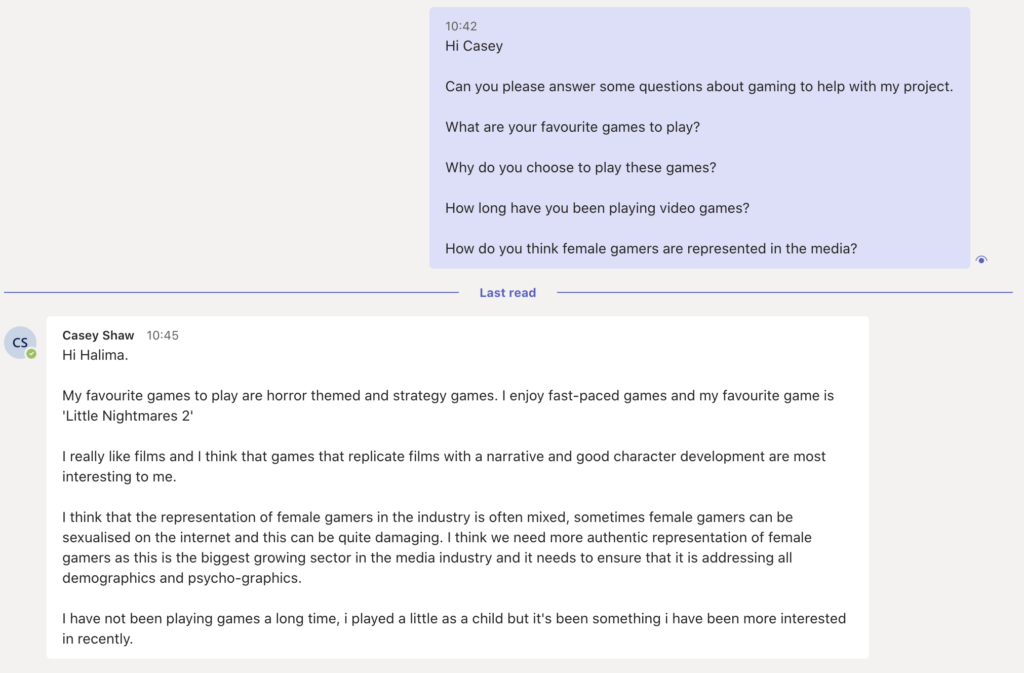This screenshot has width=1024, height=673.
Task: Click paragraph about films and character development
Action: coord(444,466)
